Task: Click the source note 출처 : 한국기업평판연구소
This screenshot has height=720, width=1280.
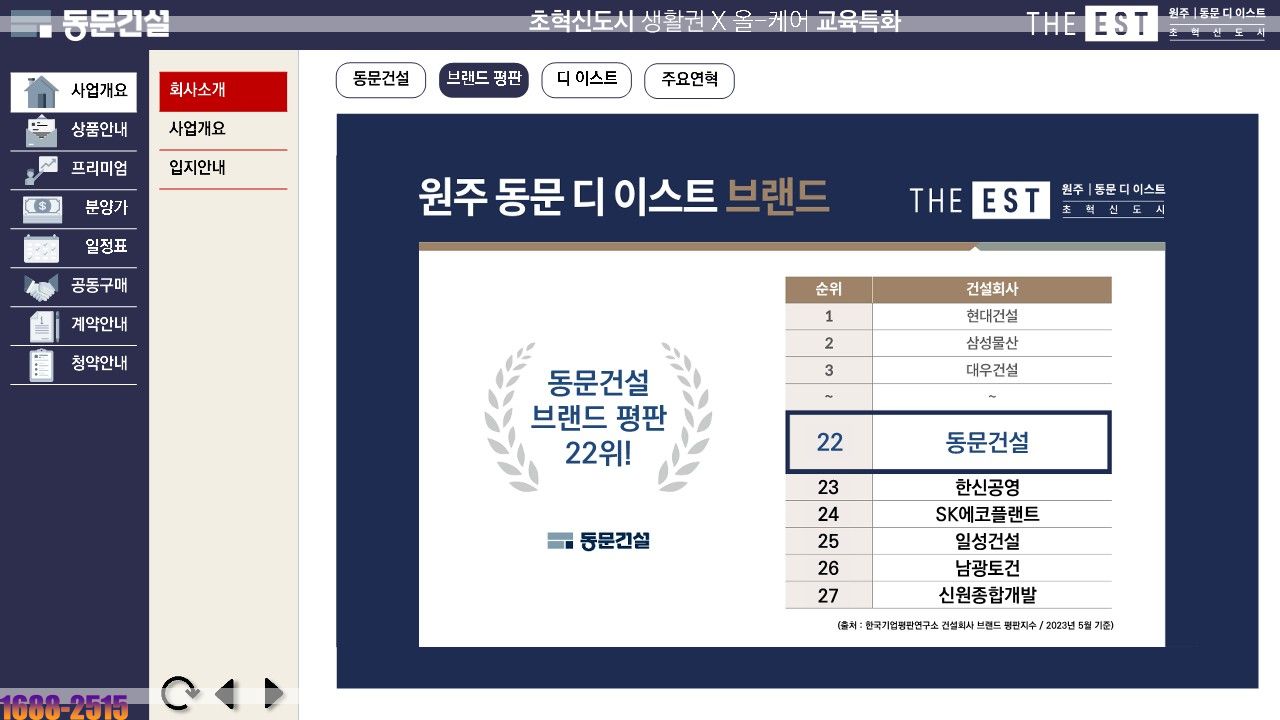Action: tap(976, 626)
